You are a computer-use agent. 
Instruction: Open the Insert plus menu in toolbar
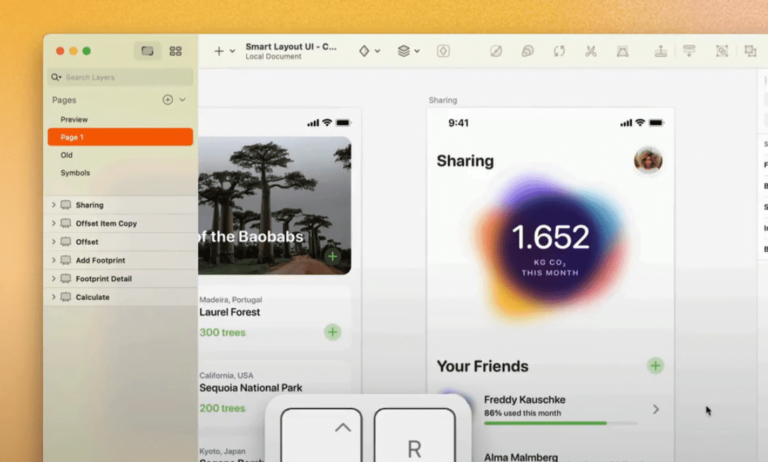[219, 51]
